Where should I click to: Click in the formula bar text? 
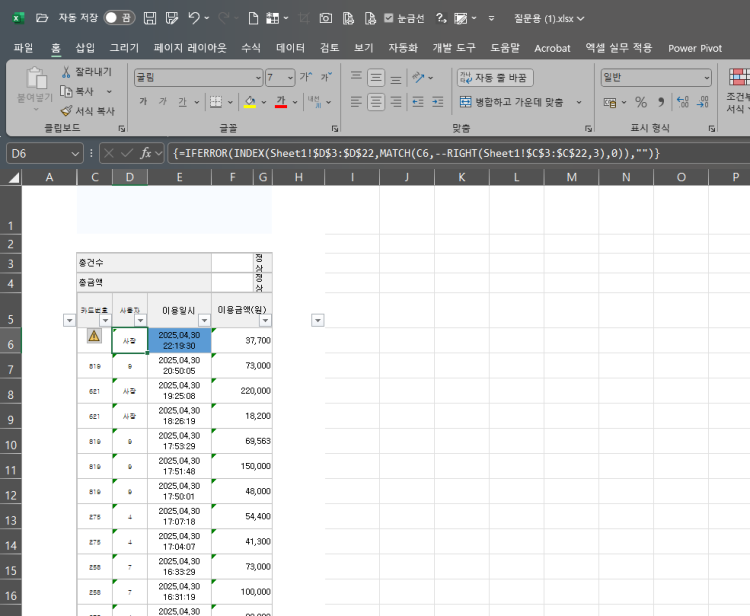[x=416, y=154]
